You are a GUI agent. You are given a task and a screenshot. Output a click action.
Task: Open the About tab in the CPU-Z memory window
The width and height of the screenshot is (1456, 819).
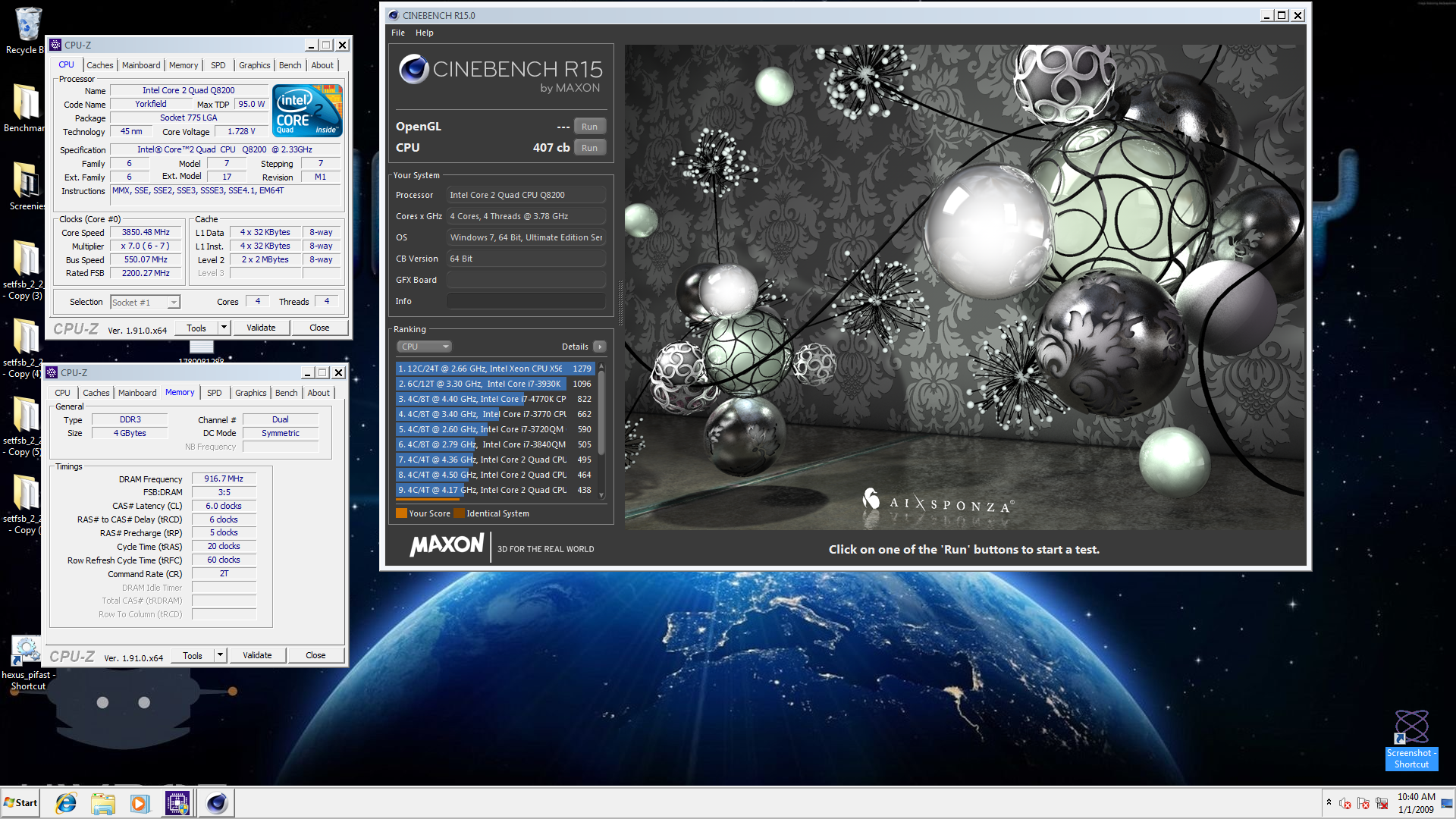(318, 393)
